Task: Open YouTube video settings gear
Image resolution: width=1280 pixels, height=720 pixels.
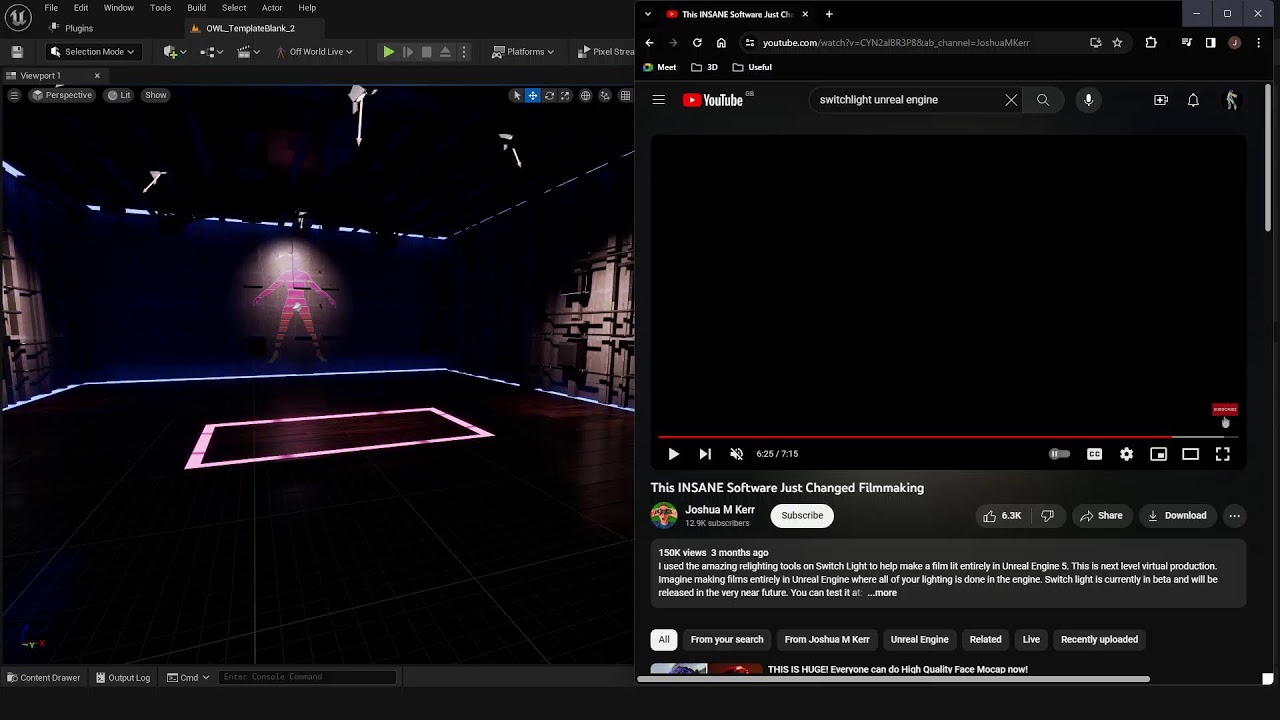Action: coord(1126,454)
